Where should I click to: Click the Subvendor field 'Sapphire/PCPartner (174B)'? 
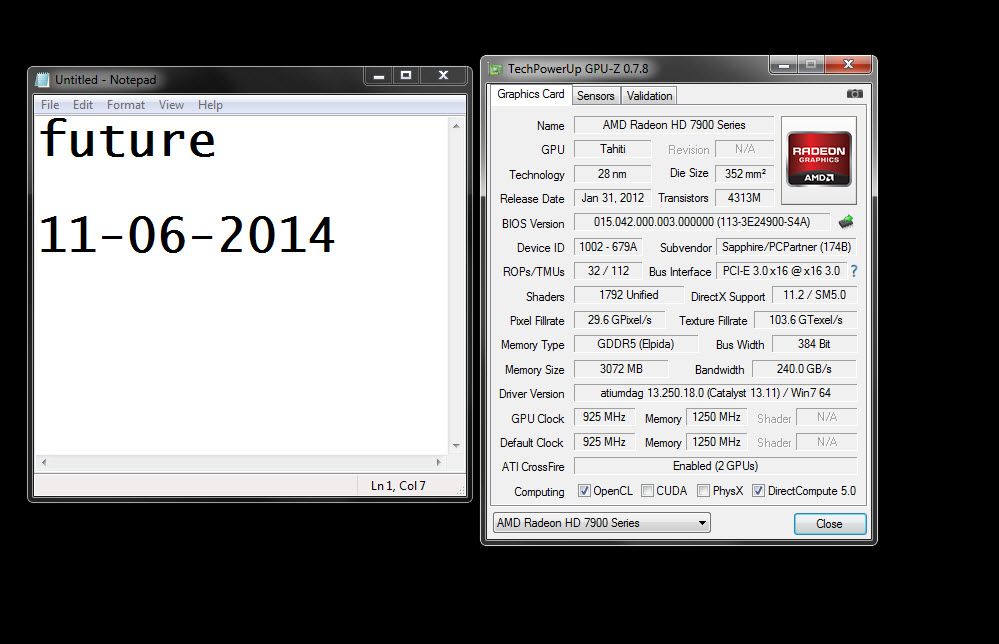(786, 247)
